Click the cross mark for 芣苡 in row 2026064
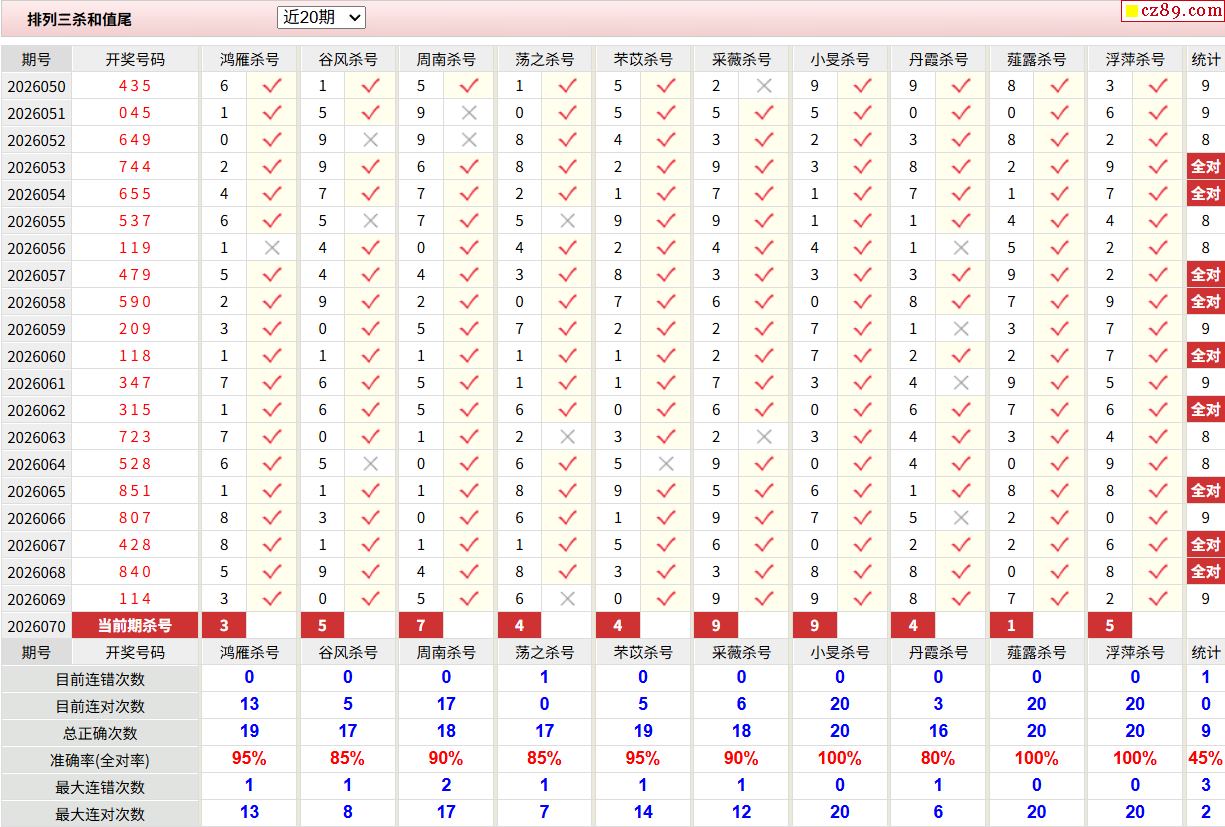Image resolution: width=1225 pixels, height=827 pixels. tap(666, 464)
